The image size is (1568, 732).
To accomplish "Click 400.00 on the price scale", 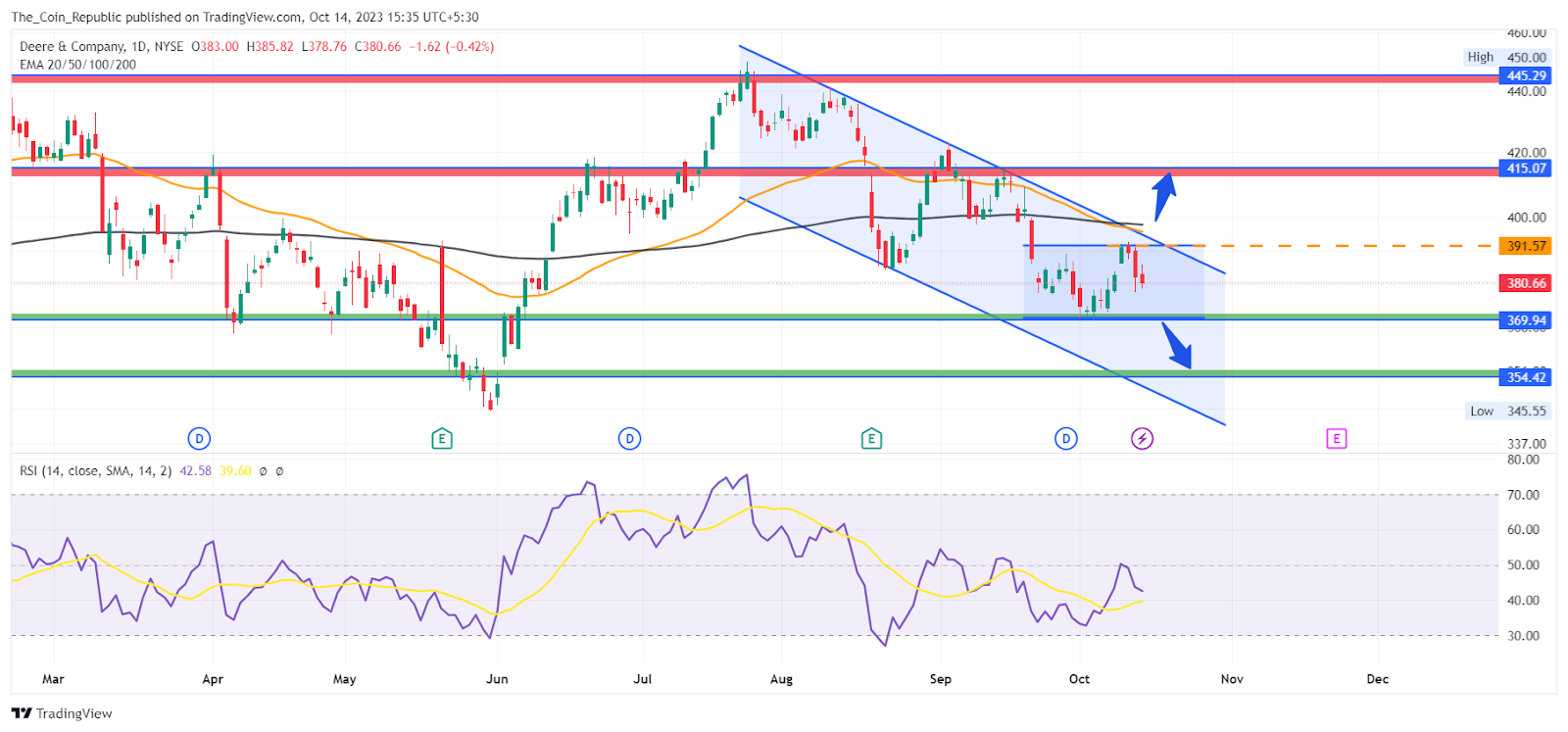I will (1527, 218).
